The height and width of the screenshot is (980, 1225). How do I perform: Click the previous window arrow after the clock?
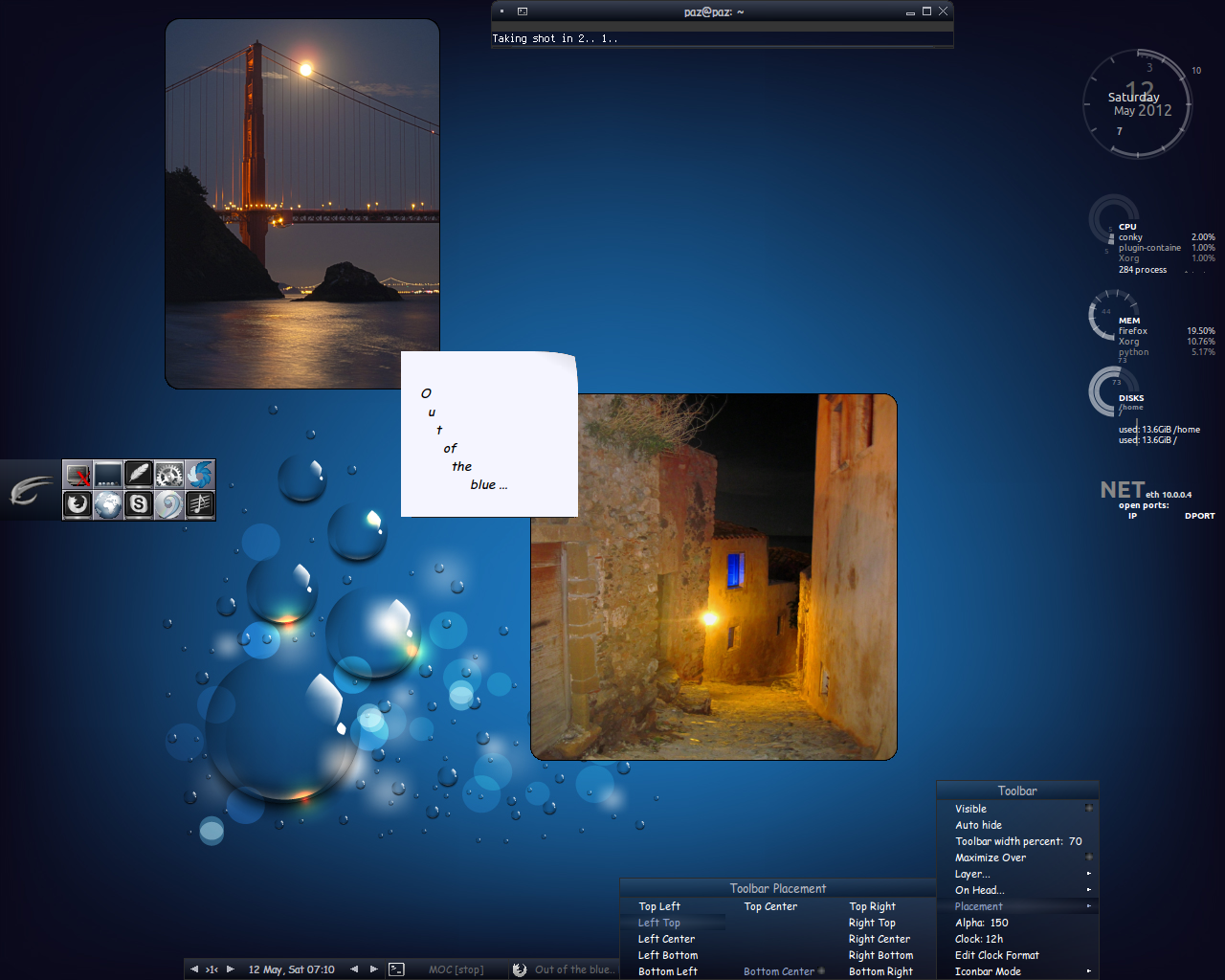(x=354, y=969)
